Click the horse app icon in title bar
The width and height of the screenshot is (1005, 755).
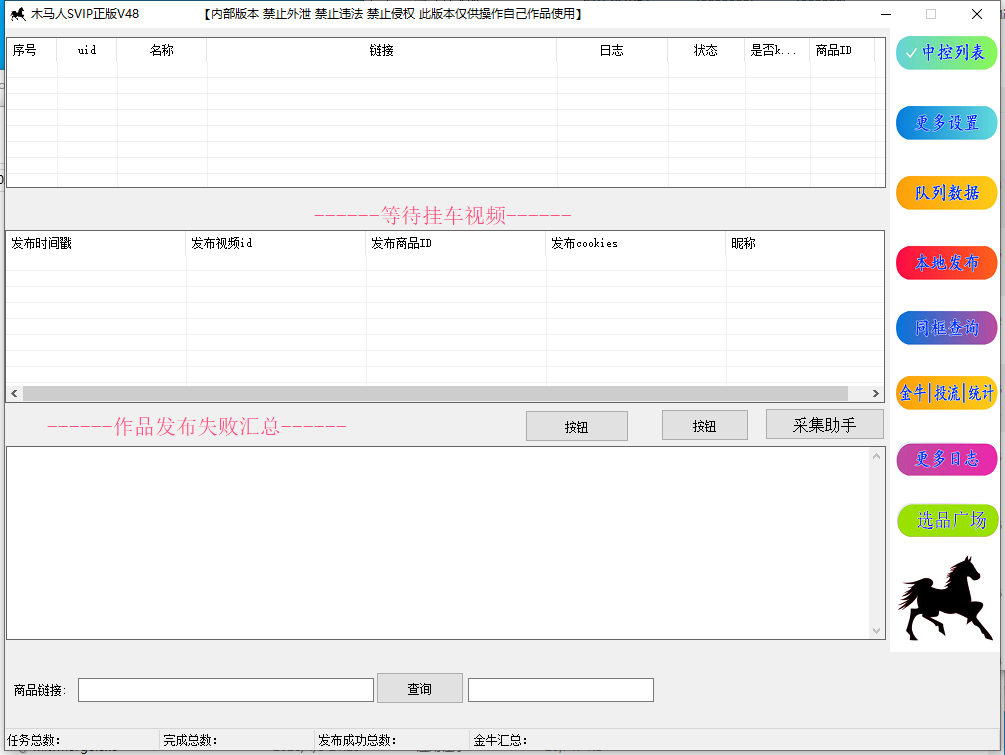18,13
